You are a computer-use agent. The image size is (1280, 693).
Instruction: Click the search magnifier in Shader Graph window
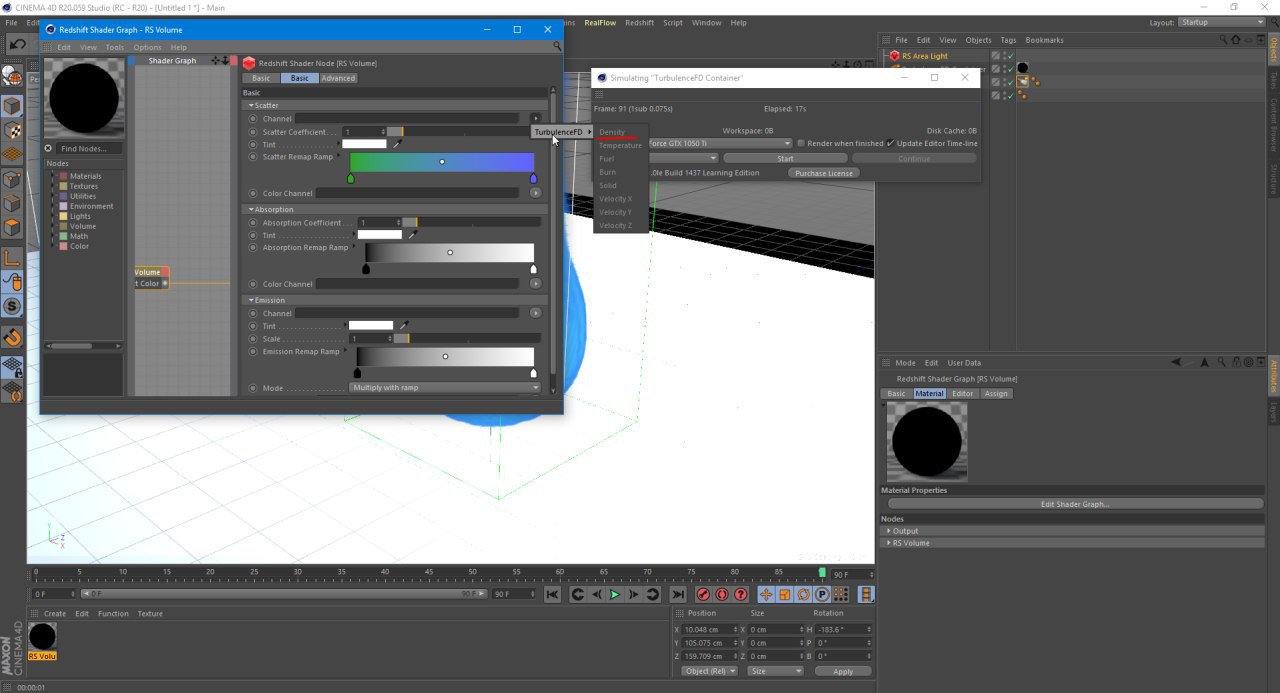pos(558,46)
